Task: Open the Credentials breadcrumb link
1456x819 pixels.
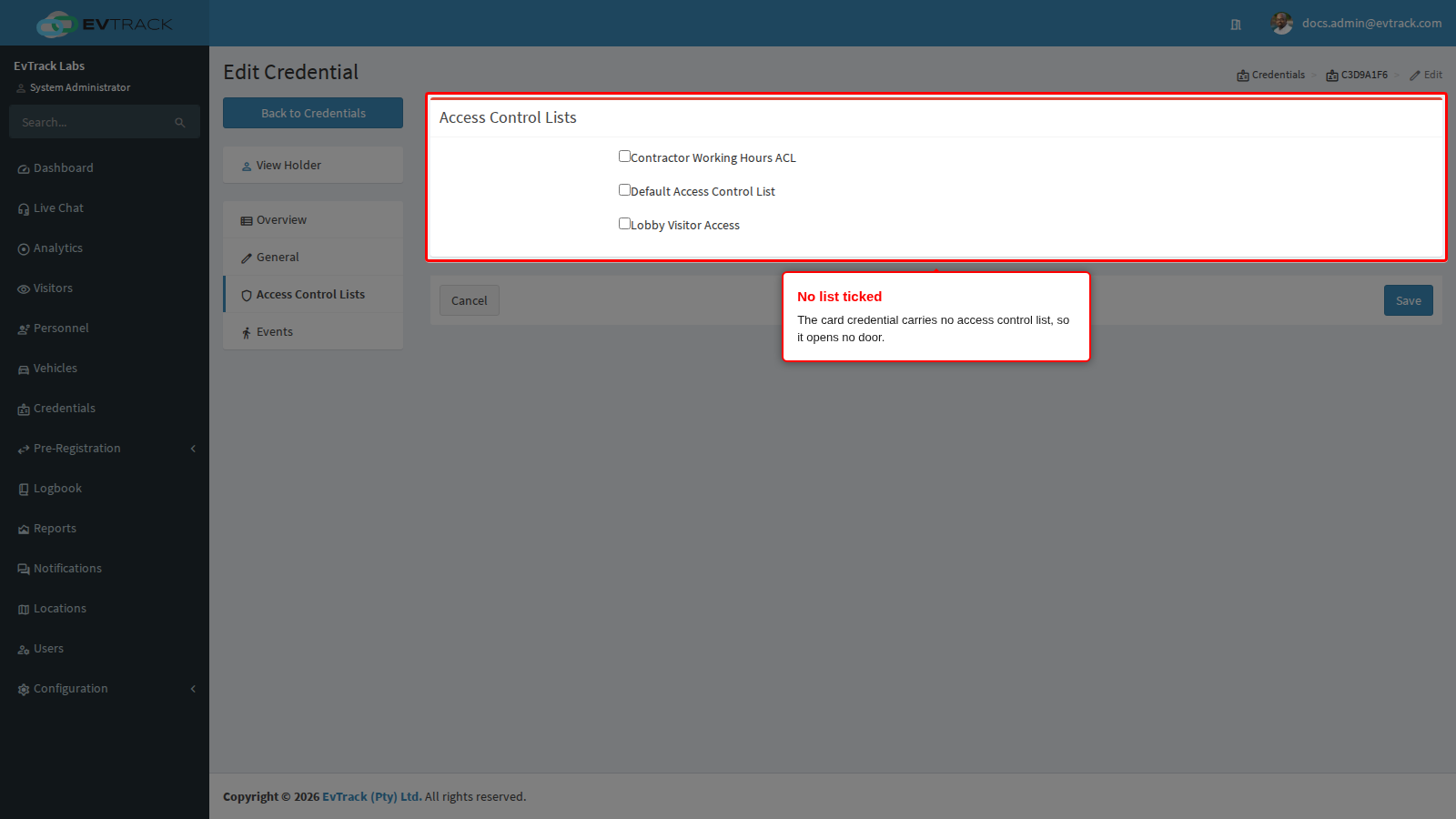Action: pyautogui.click(x=1271, y=75)
